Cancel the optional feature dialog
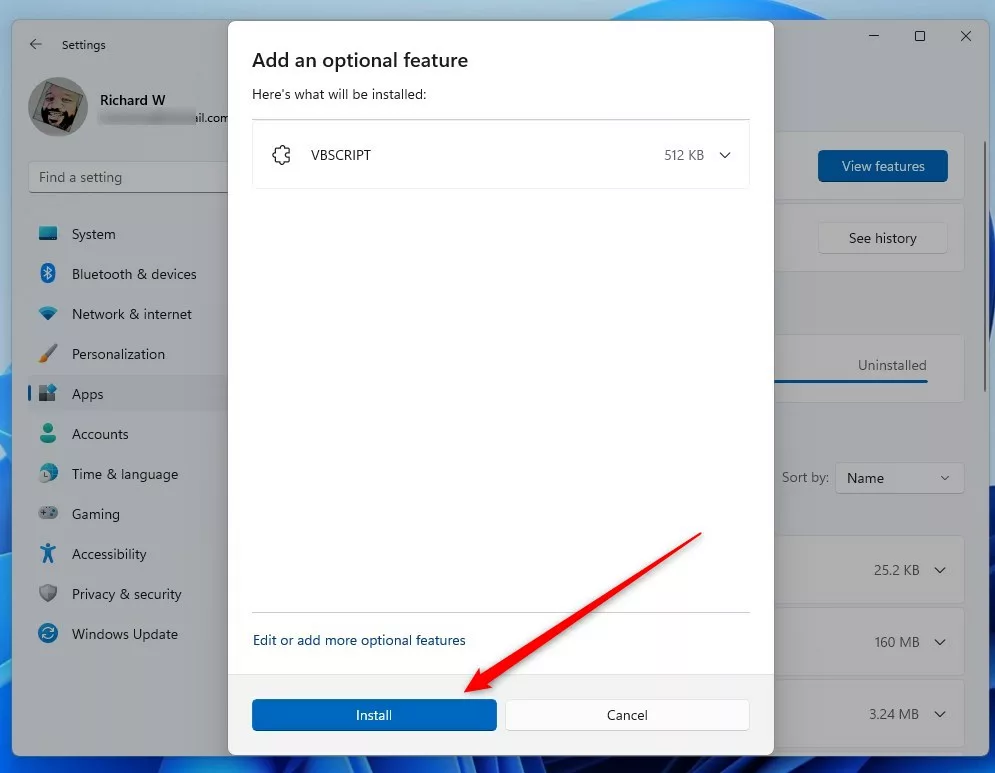Viewport: 995px width, 773px height. coord(627,715)
